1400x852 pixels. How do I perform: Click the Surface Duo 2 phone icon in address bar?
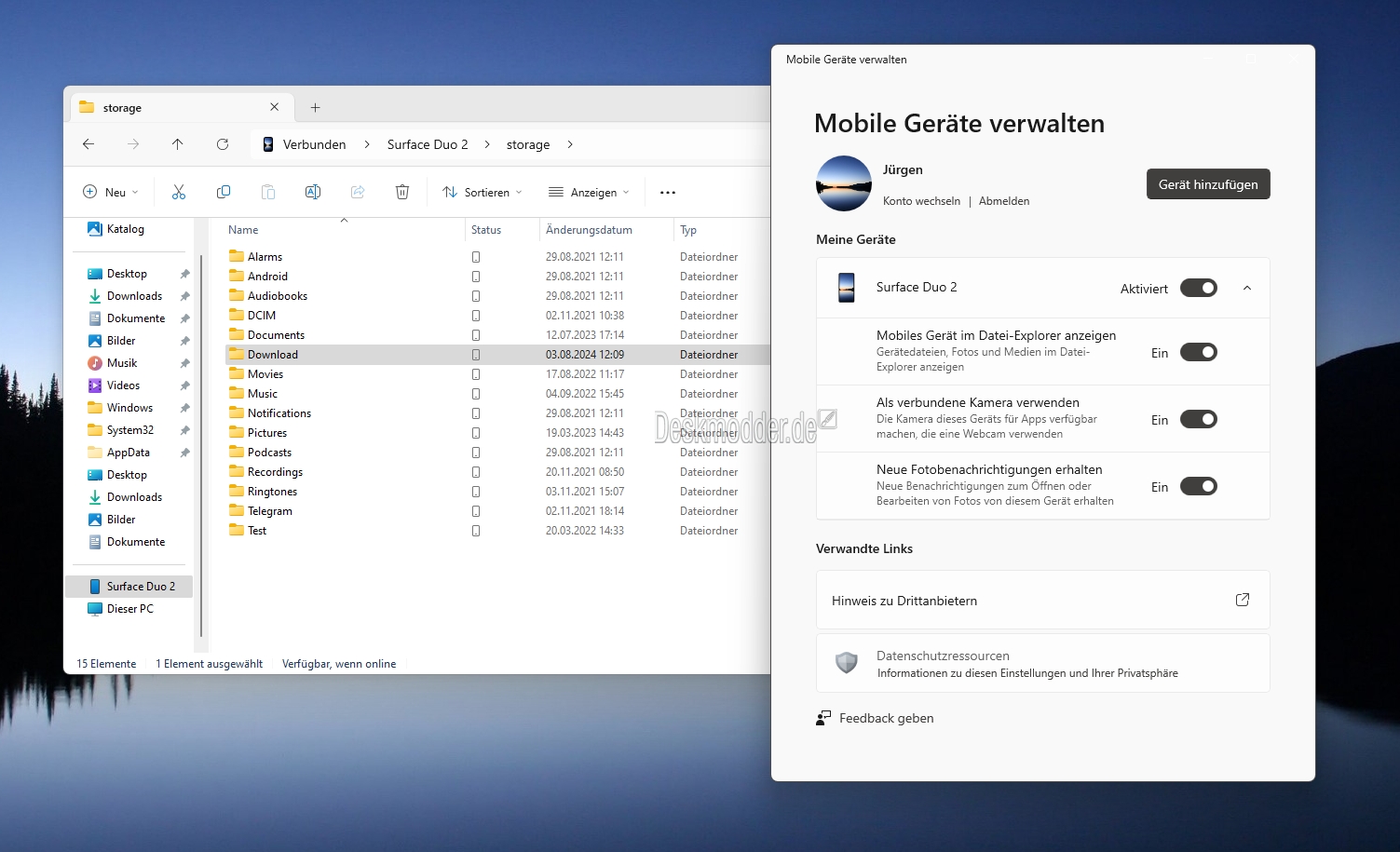(x=268, y=144)
